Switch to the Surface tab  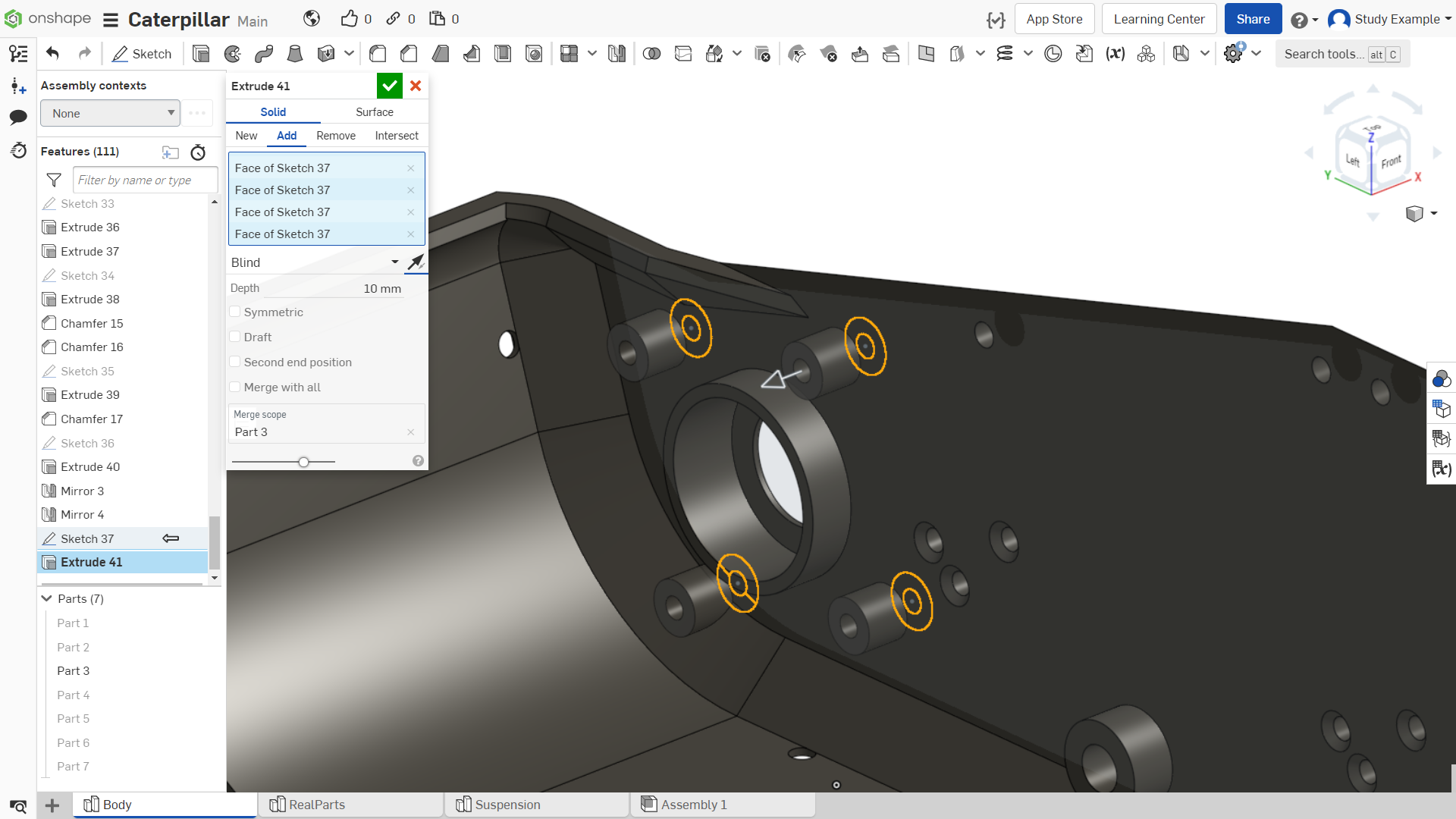pos(375,112)
